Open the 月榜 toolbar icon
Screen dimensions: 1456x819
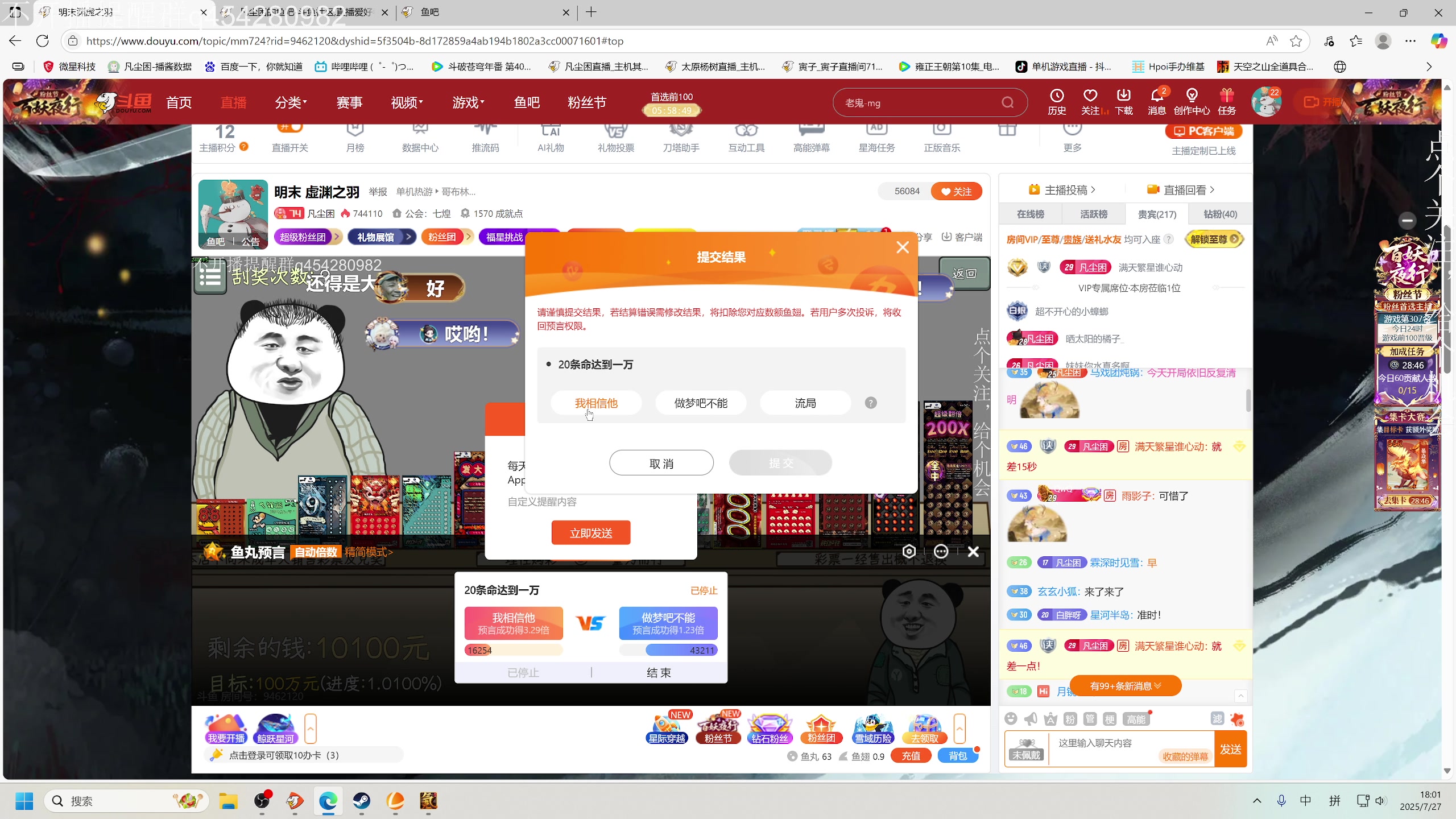[x=355, y=138]
